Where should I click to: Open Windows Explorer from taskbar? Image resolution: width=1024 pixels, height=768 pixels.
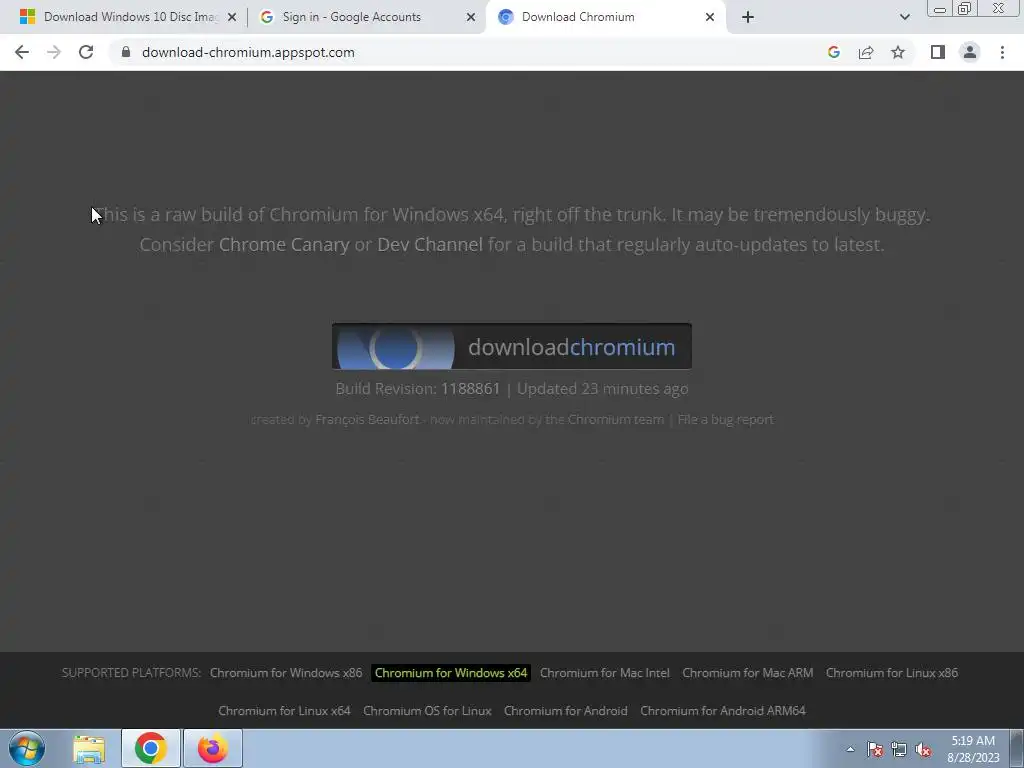pyautogui.click(x=89, y=748)
